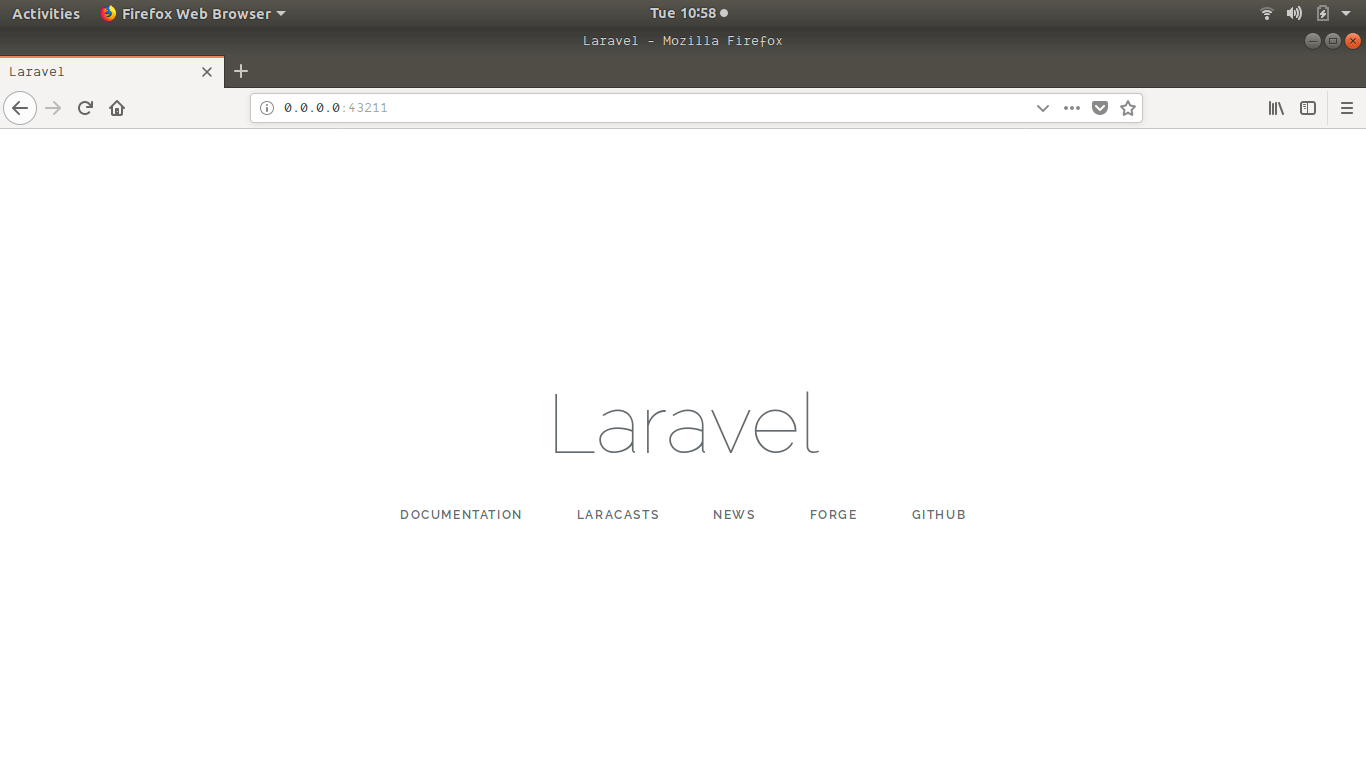The image size is (1366, 768).
Task: Visit the NEWS link
Action: (734, 515)
